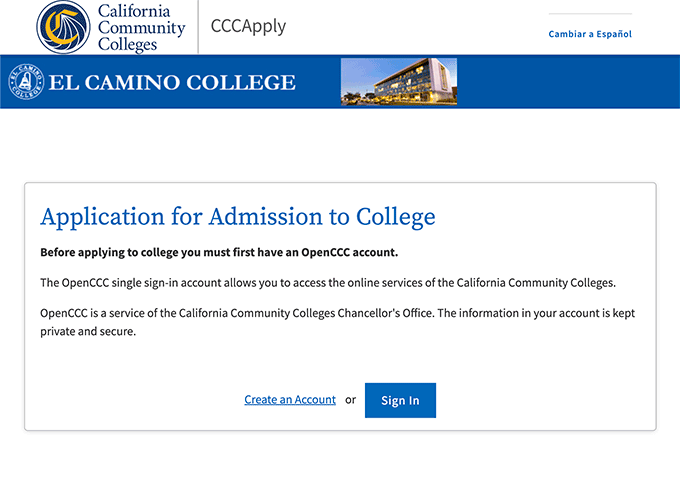680x497 pixels.
Task: Click the vertical divider beside CCCApply
Action: (x=198, y=27)
